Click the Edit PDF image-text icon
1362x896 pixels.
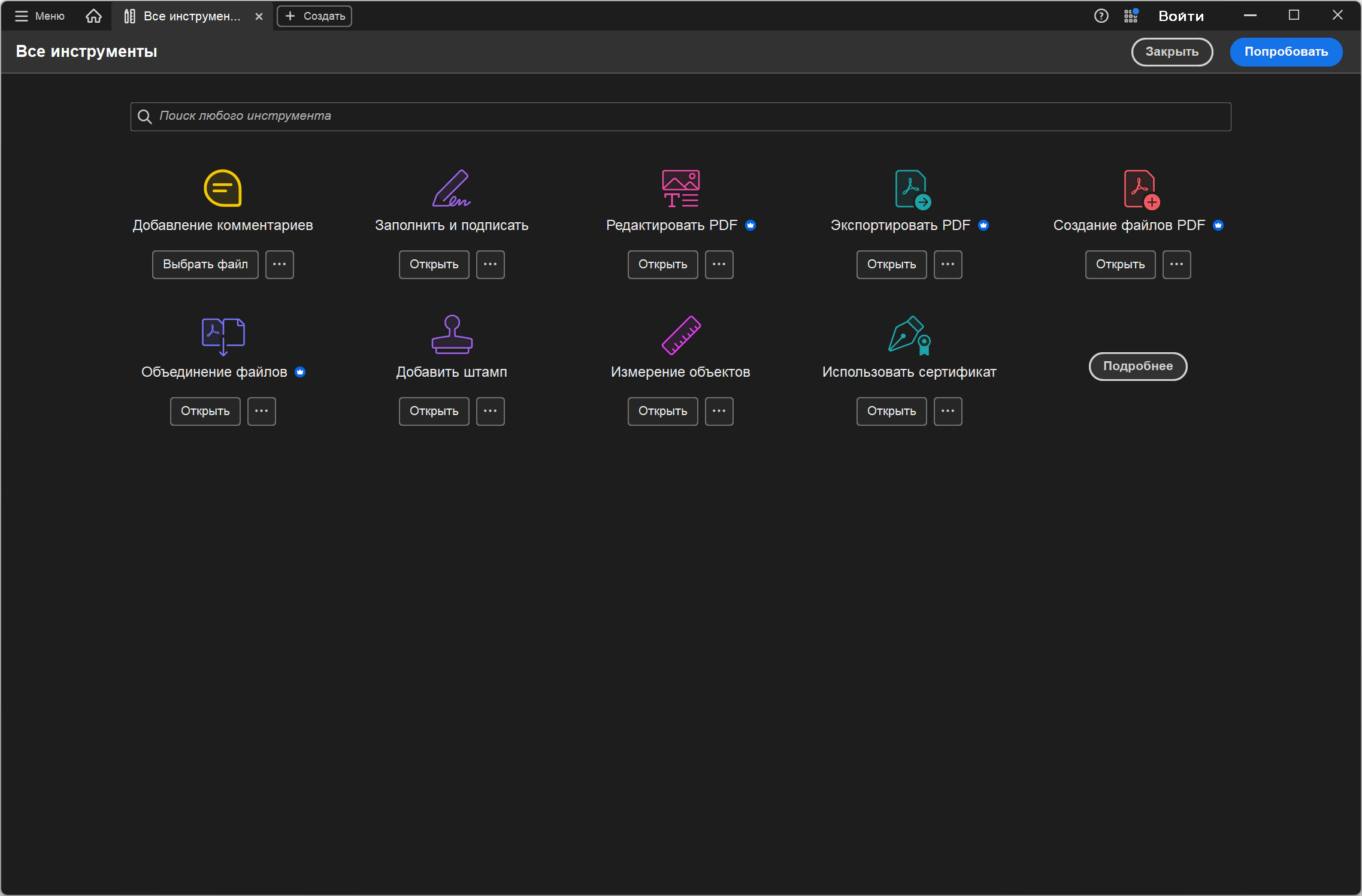pos(680,188)
